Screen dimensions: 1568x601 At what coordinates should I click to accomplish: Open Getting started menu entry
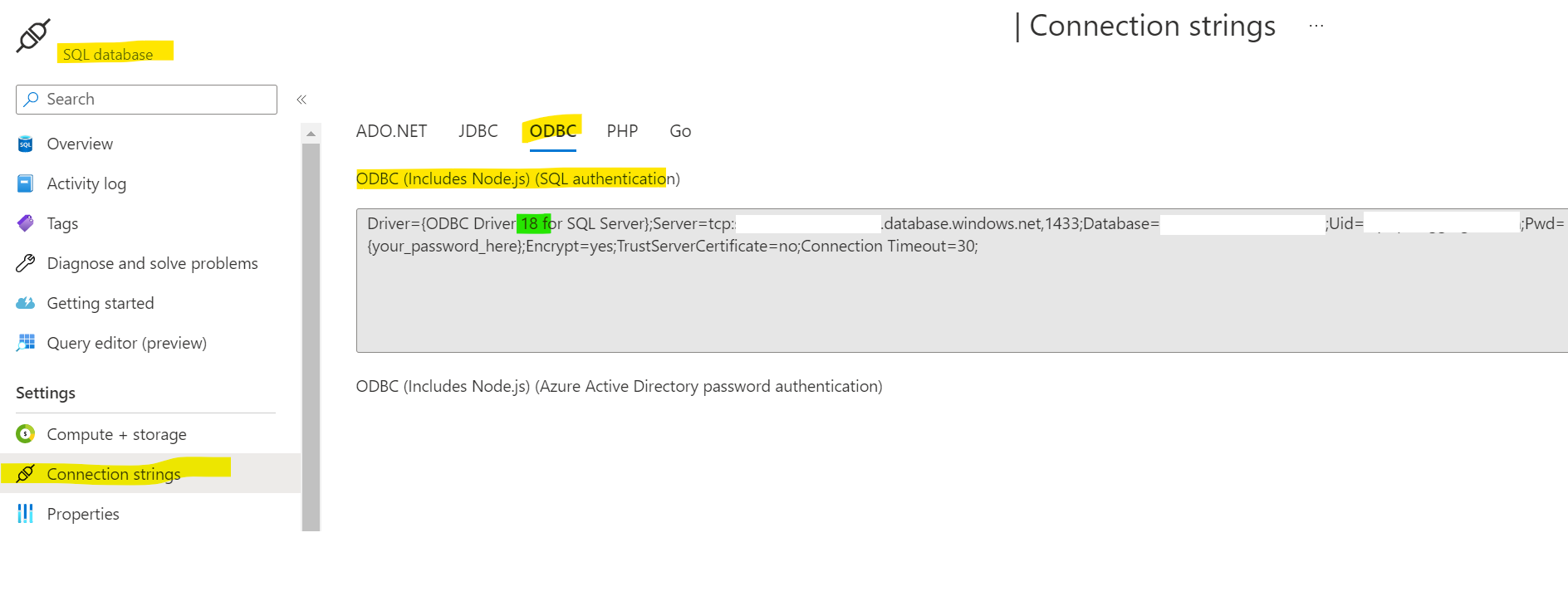pyautogui.click(x=100, y=303)
